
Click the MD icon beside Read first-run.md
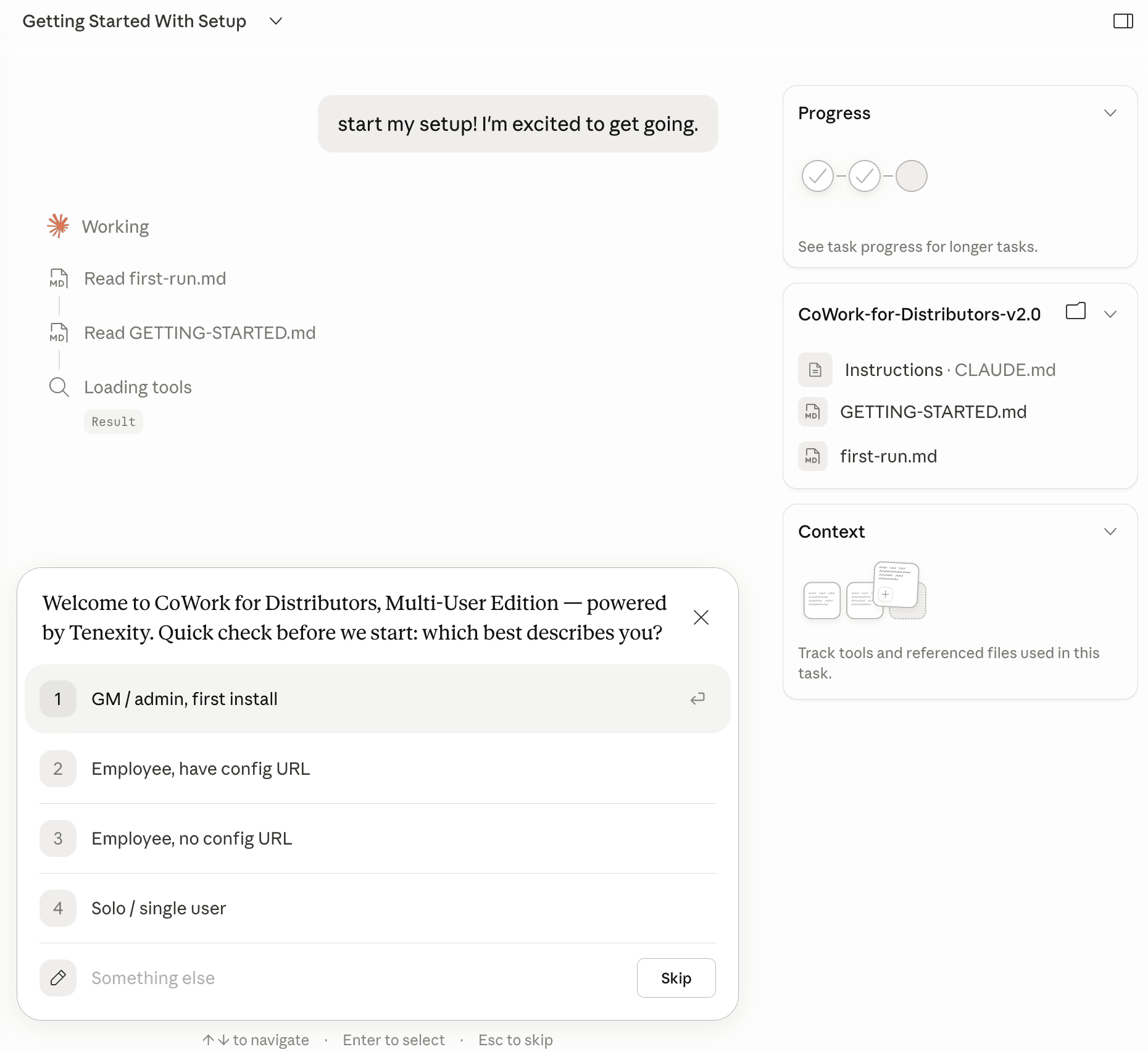tap(59, 278)
